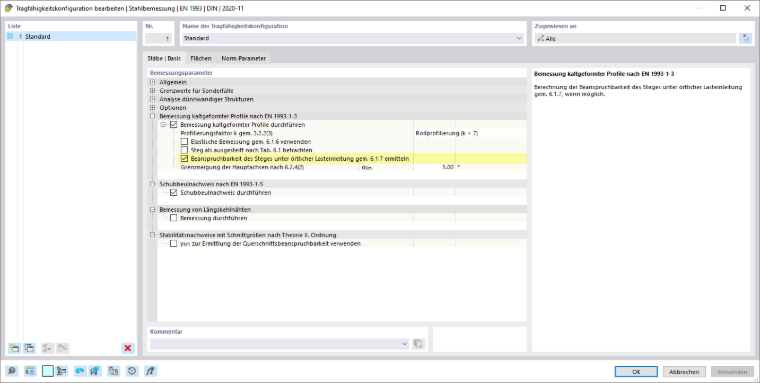Load settings via the blue cloud-arrow icon
760x383 pixels.
click(79, 371)
